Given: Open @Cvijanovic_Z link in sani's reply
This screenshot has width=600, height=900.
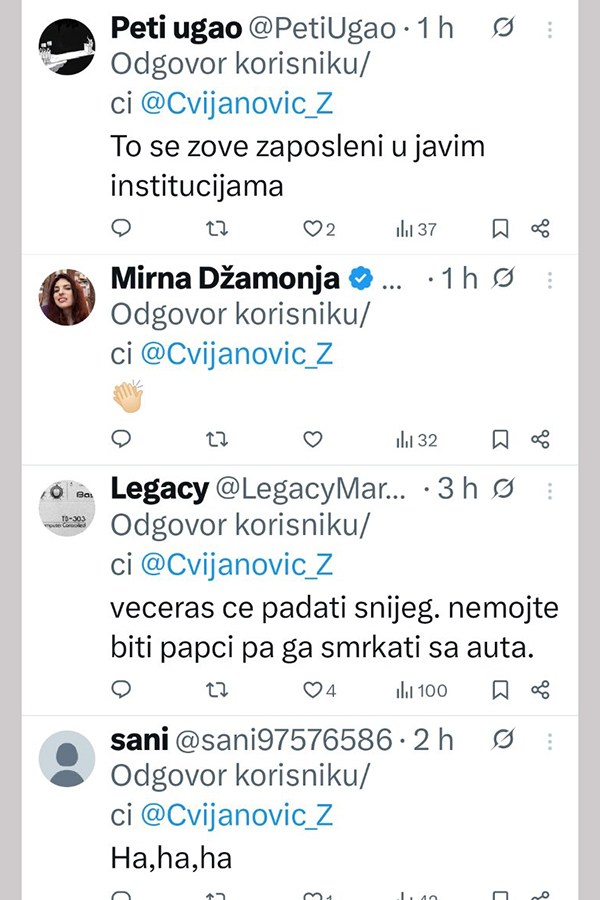Looking at the screenshot, I should [x=236, y=815].
